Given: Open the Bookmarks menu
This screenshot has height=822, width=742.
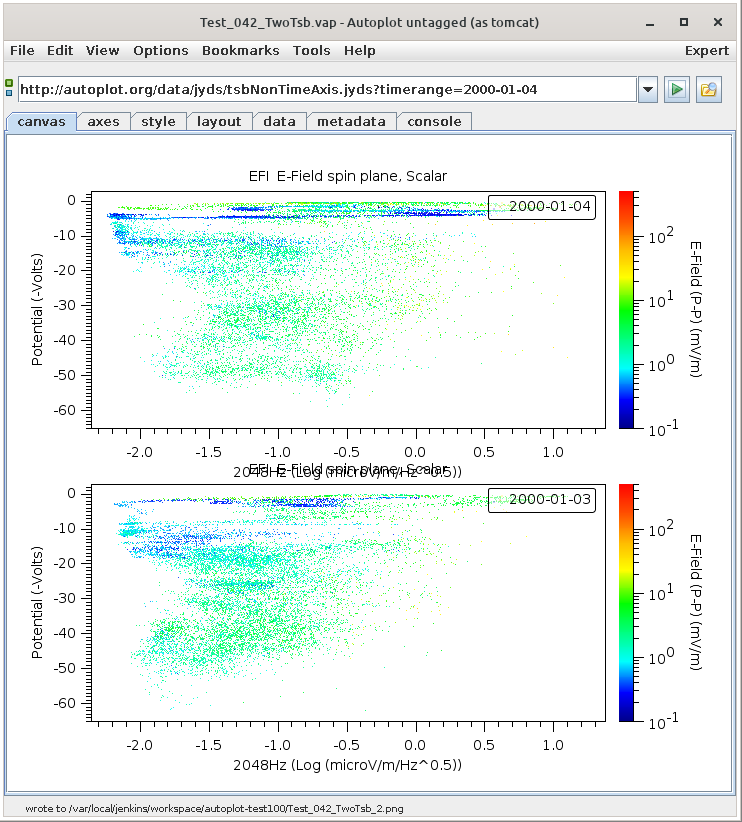Looking at the screenshot, I should (239, 50).
